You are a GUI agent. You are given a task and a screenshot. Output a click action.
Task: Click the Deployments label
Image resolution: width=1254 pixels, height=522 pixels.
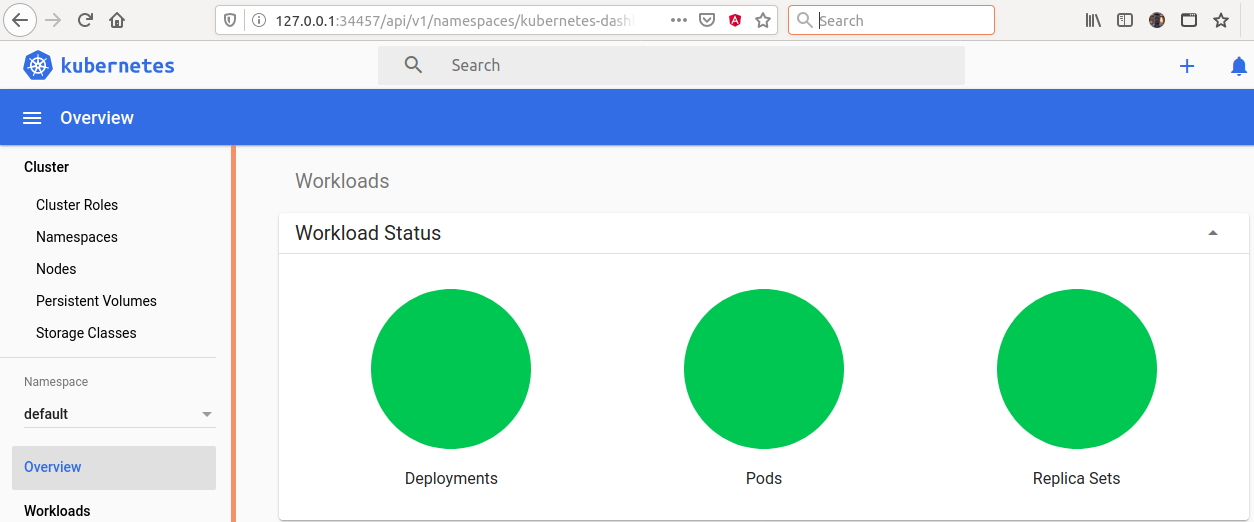click(451, 479)
